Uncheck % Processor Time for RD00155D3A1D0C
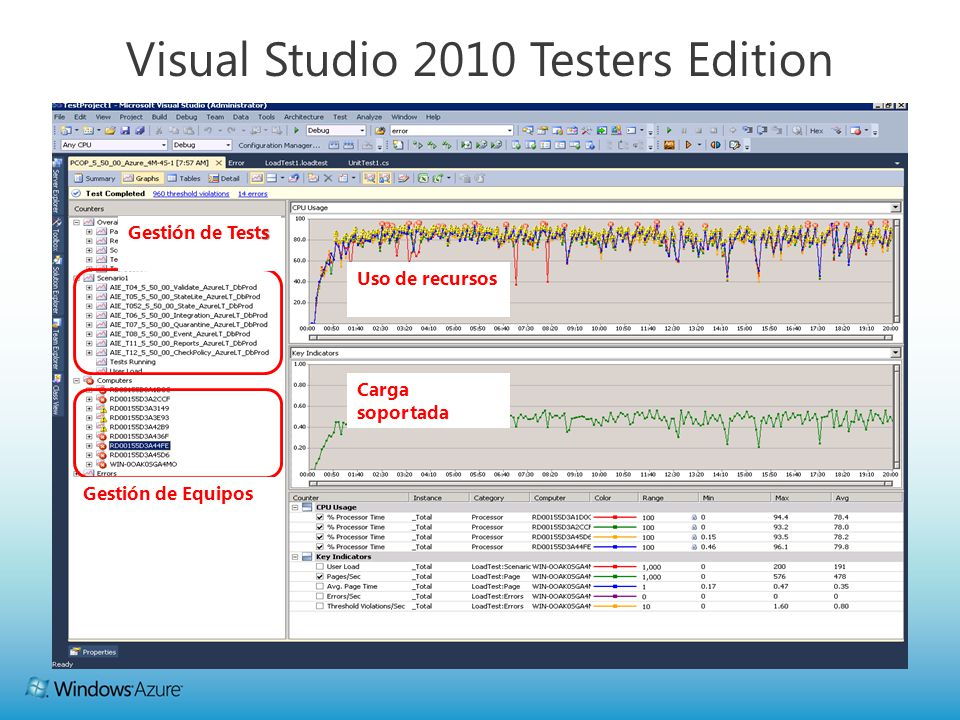 pyautogui.click(x=320, y=517)
